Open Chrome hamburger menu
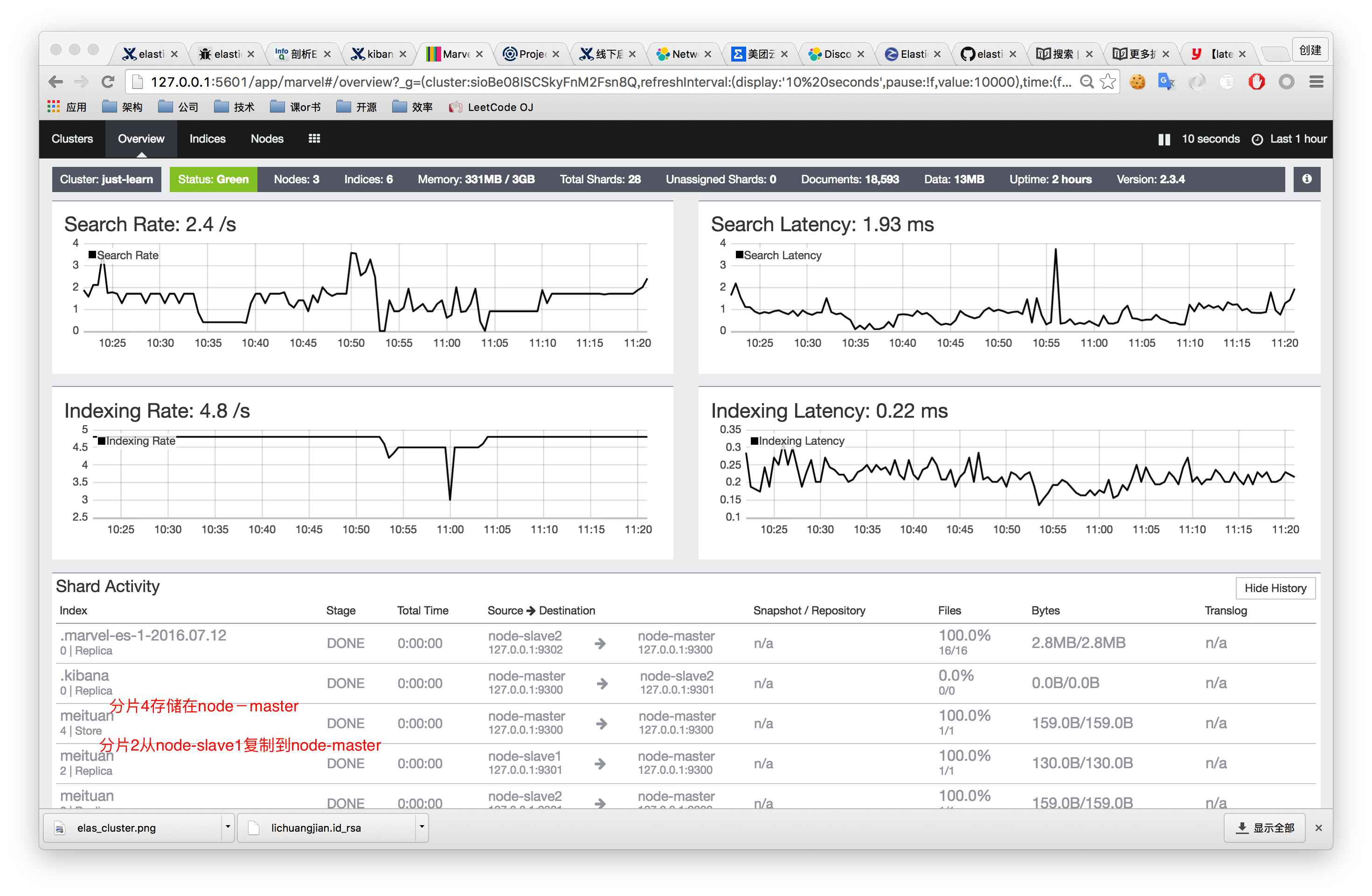 (1317, 82)
